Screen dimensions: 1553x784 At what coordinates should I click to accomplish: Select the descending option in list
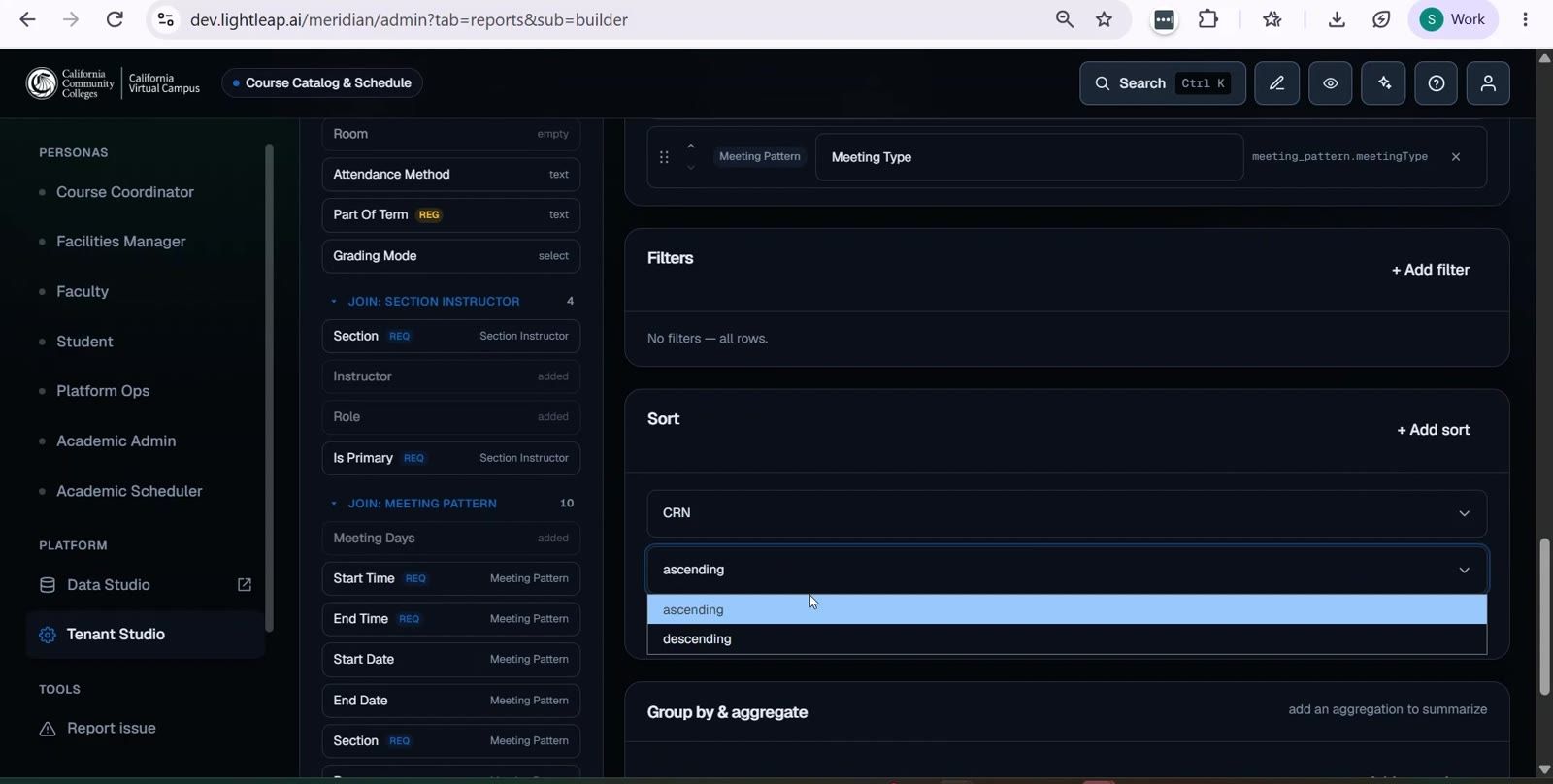[1067, 639]
